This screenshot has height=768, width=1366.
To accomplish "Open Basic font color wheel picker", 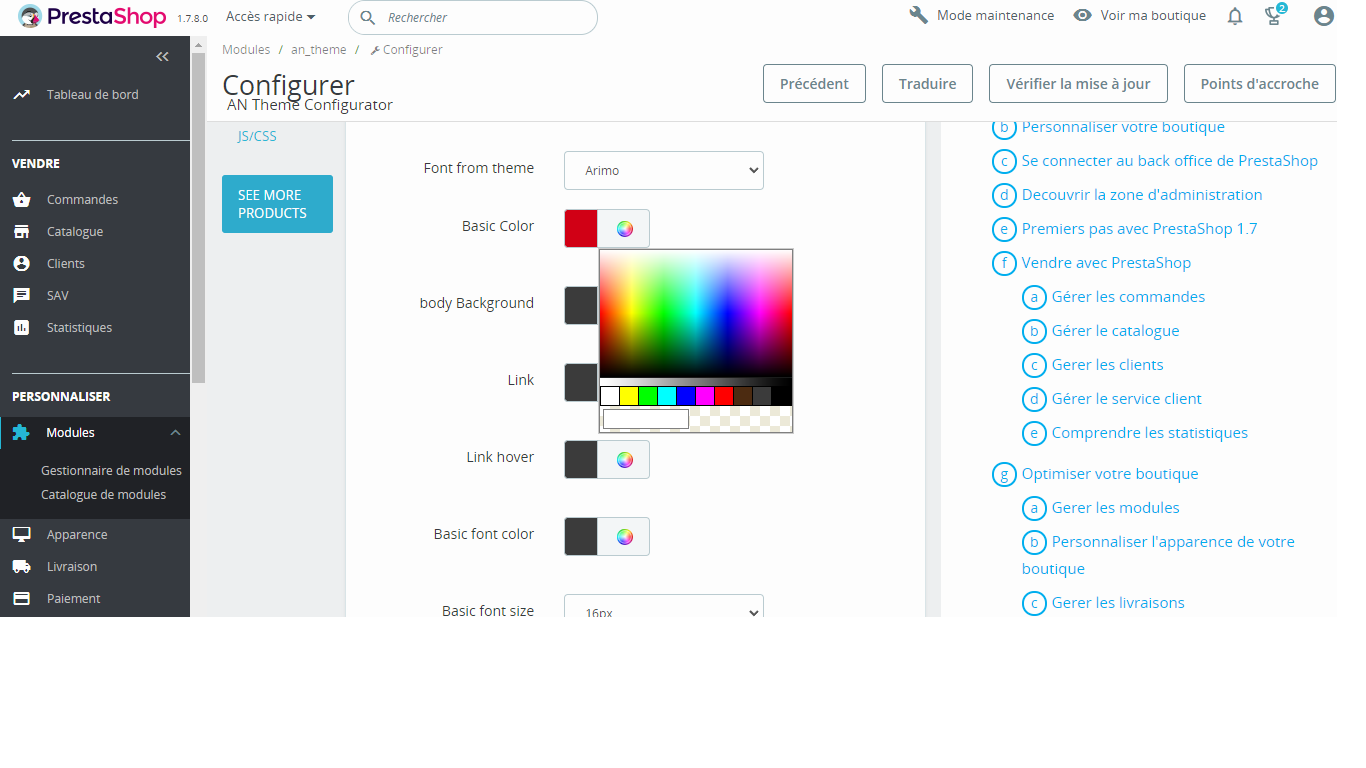I will 624,537.
